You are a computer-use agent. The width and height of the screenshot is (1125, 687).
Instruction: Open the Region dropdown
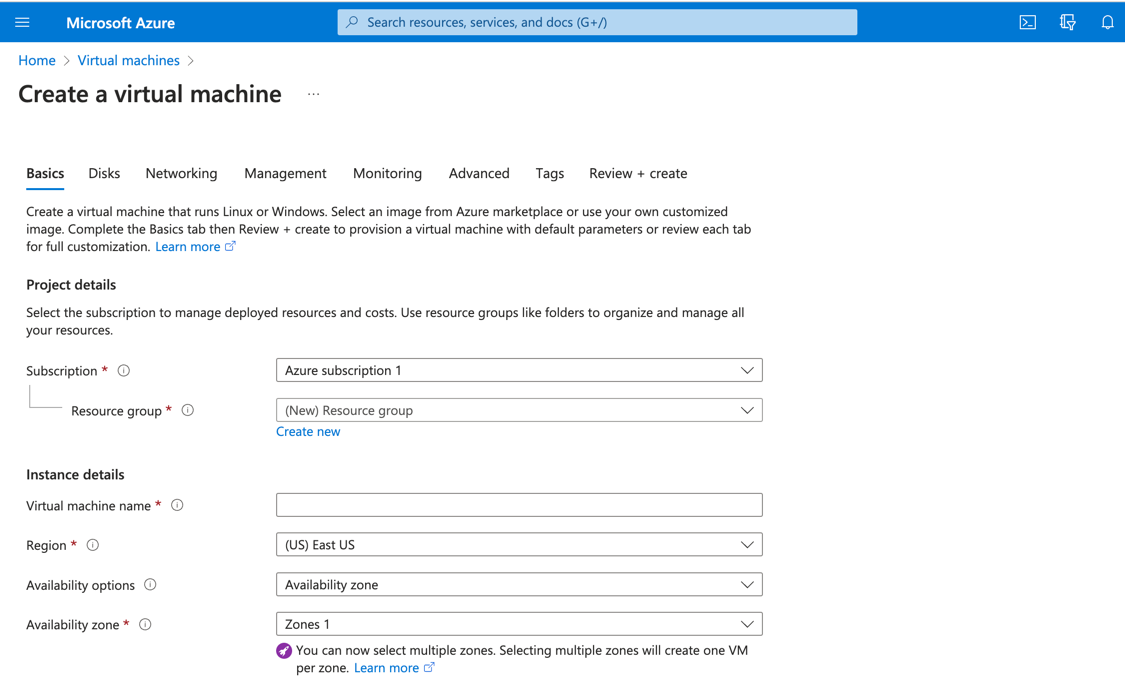[519, 544]
